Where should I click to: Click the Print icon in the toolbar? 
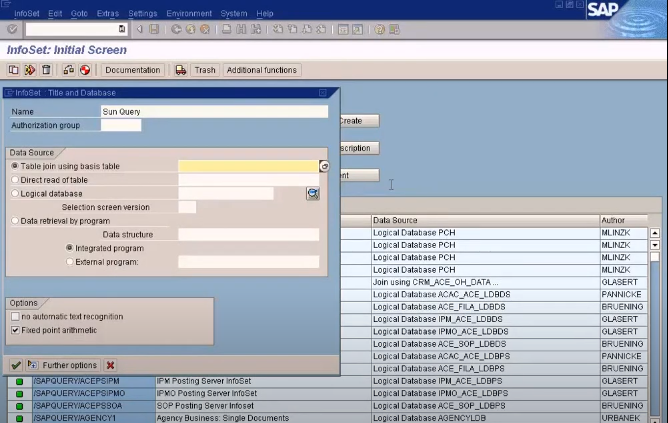click(227, 29)
